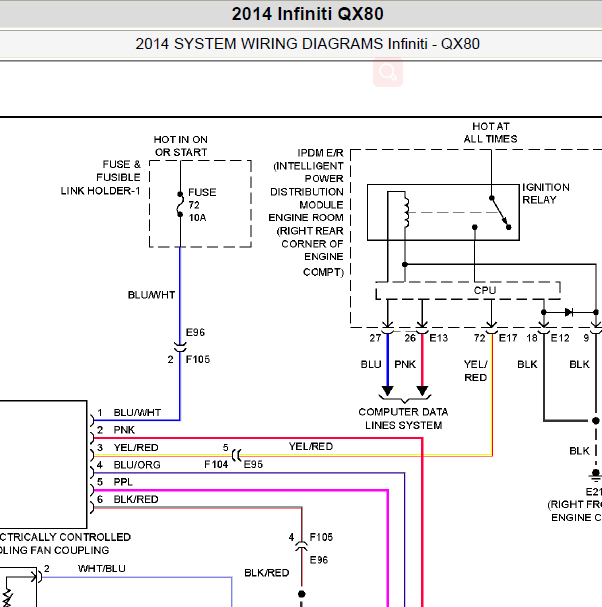
Task: Click the E96/F105 connector pin 2 symbol
Action: pos(180,347)
